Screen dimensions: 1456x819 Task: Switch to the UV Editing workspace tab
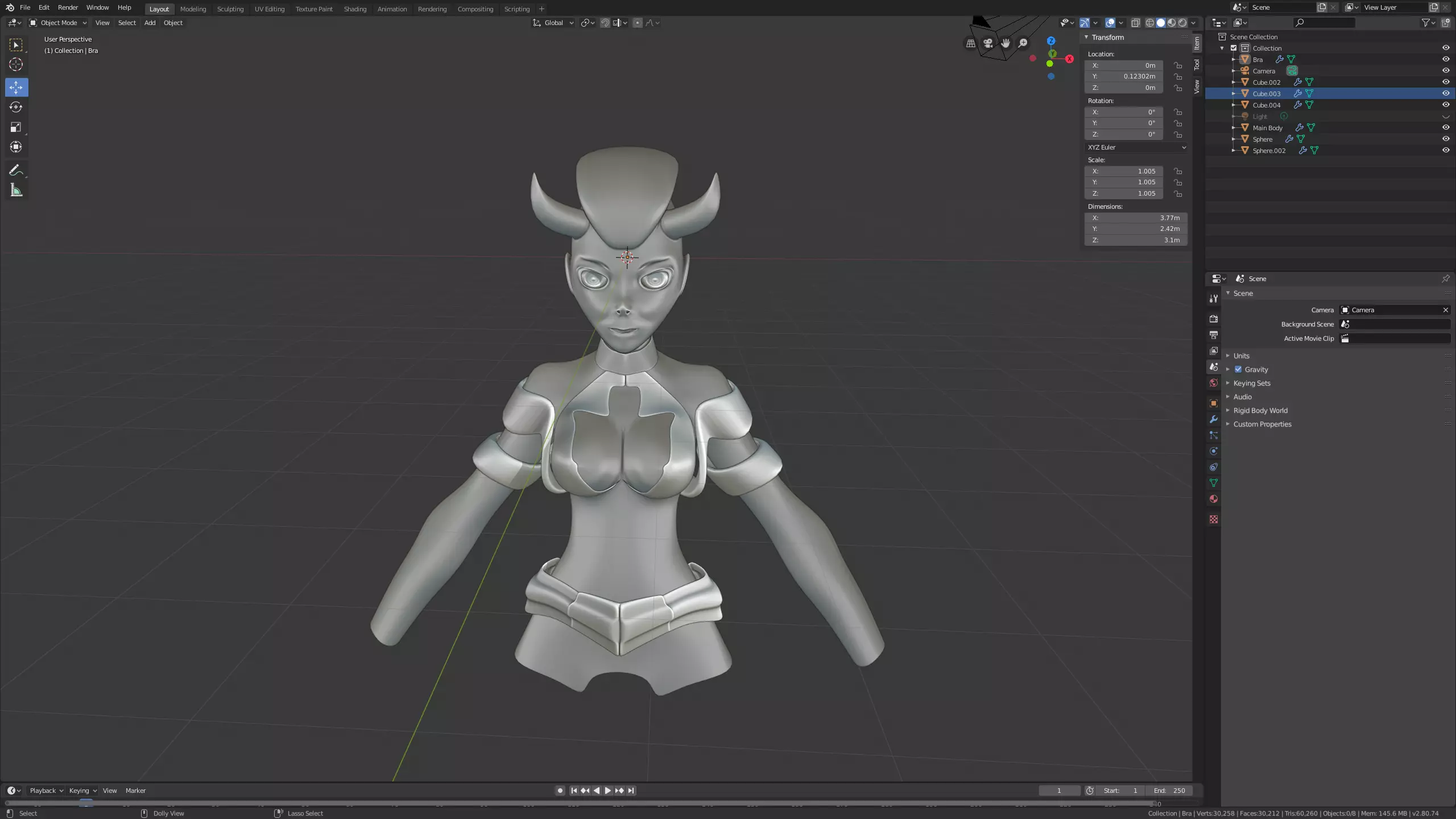[x=269, y=9]
